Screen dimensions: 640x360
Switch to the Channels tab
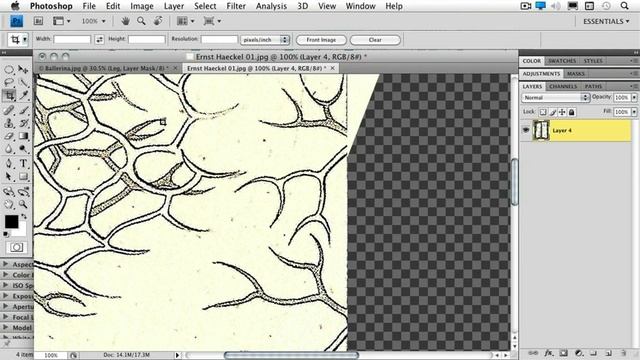[x=563, y=87]
